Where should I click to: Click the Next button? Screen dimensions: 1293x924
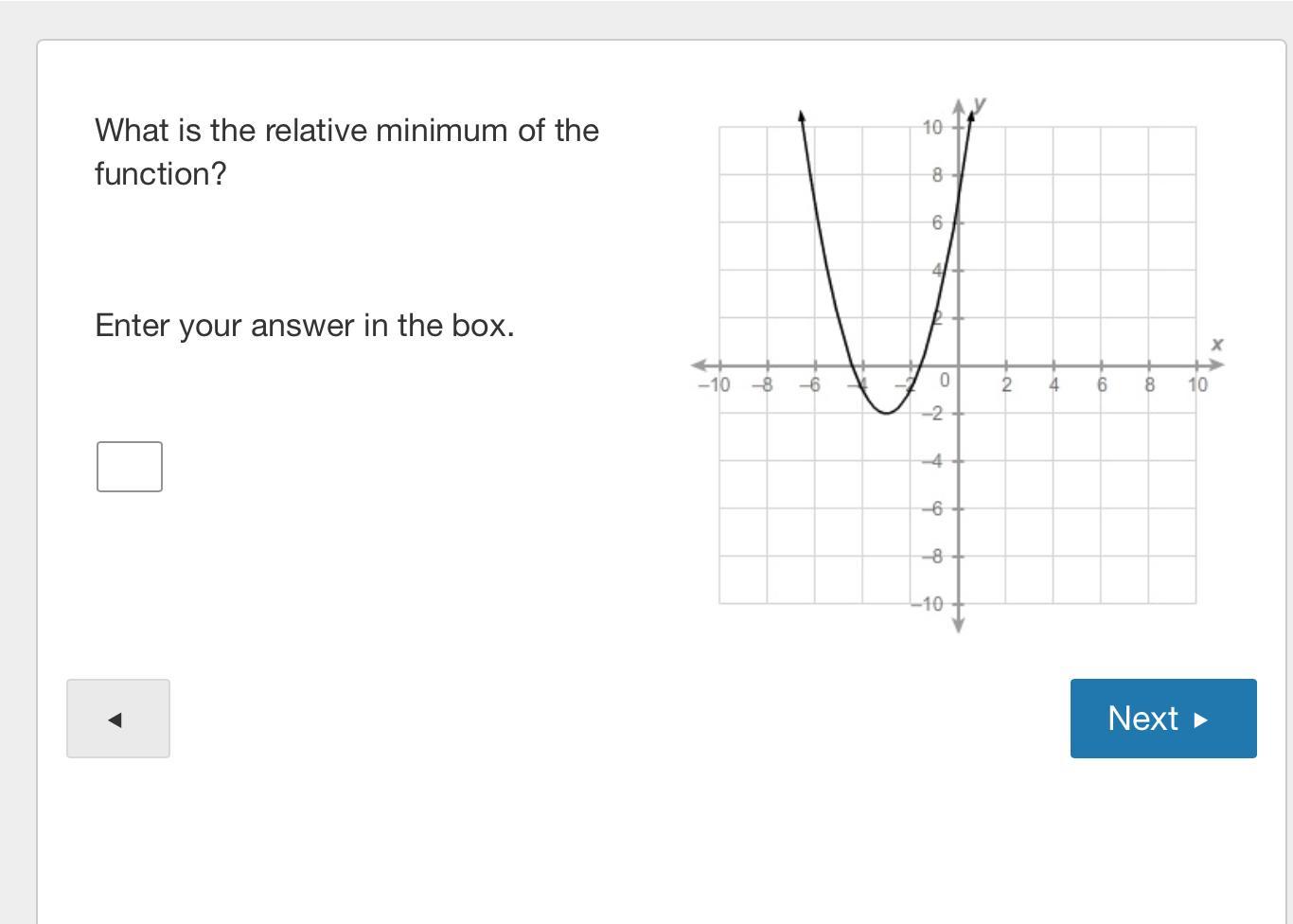[1163, 719]
